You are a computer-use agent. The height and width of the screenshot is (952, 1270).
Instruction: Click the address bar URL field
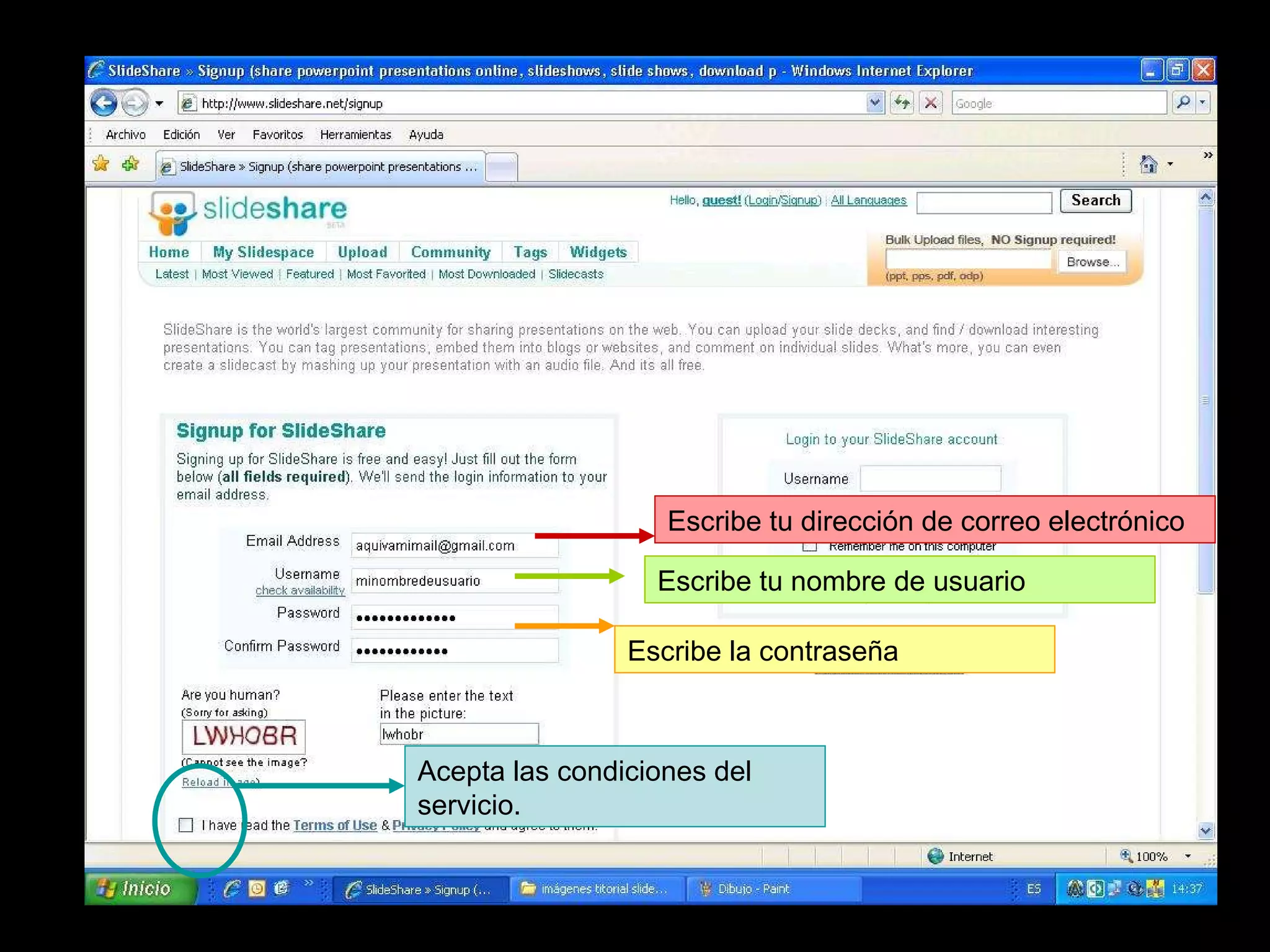[521, 104]
